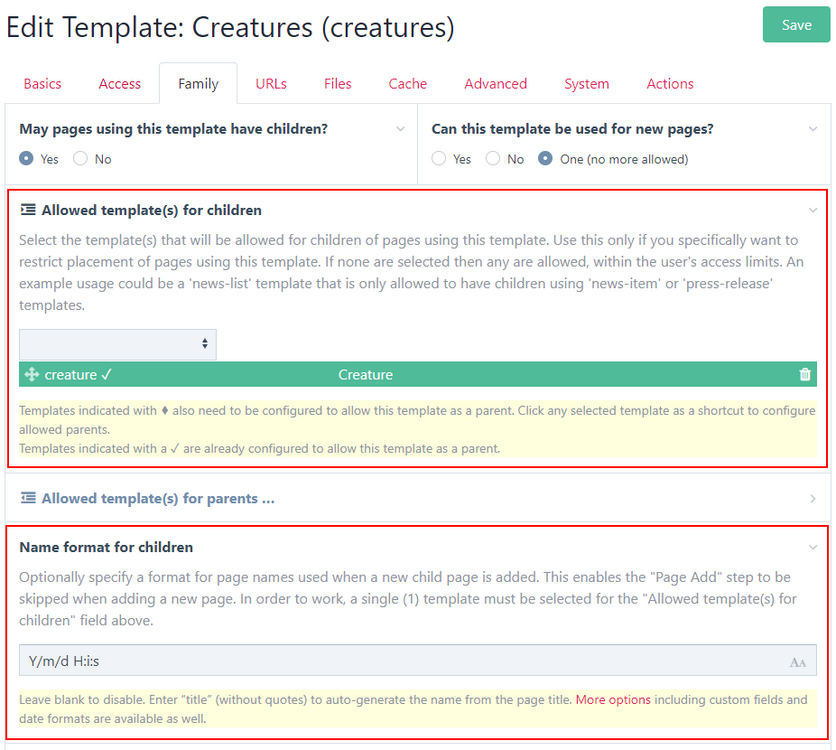Screen dimensions: 836x750
Task: Collapse the Name format for children section
Action: [812, 547]
